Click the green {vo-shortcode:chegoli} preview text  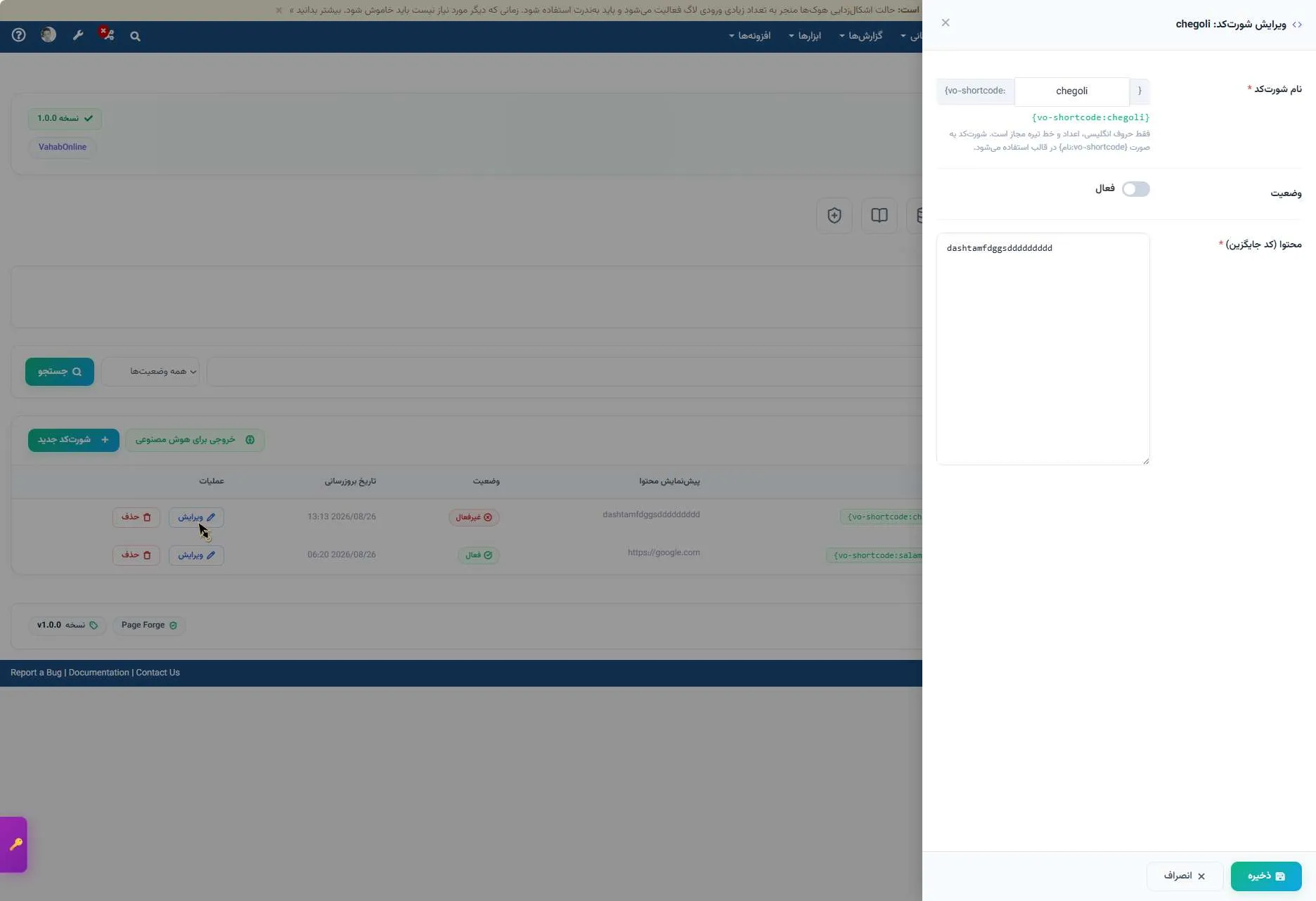(x=1090, y=118)
